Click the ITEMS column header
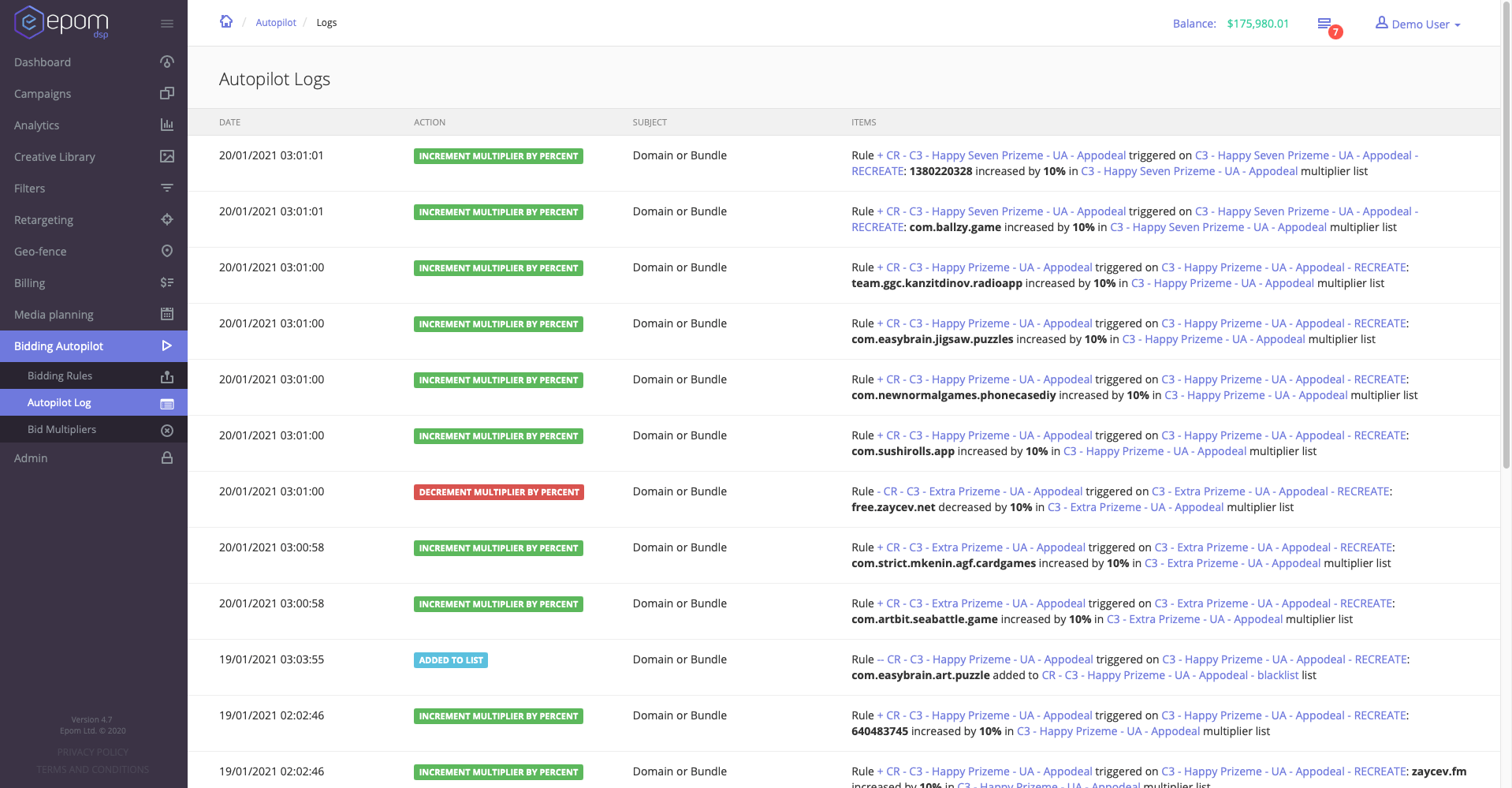Image resolution: width=1512 pixels, height=788 pixels. pos(864,122)
